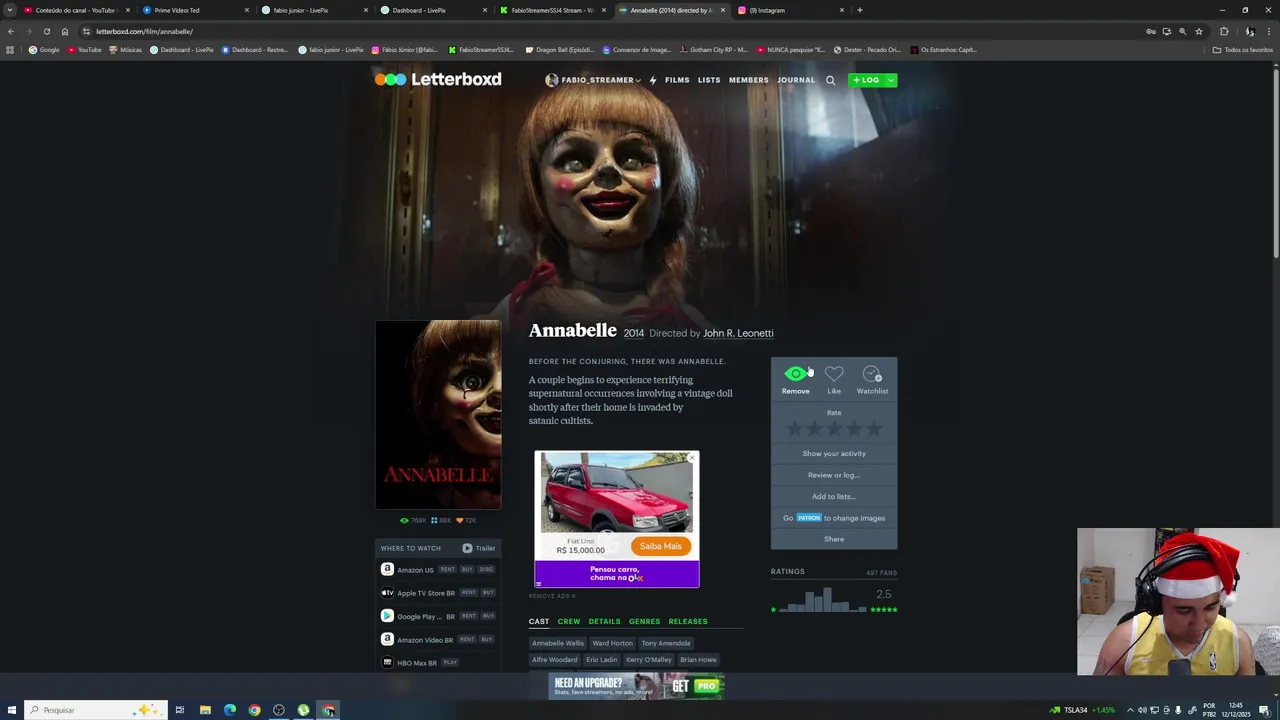Open cast member Annabelle Wallis
Image resolution: width=1280 pixels, height=720 pixels.
click(558, 643)
